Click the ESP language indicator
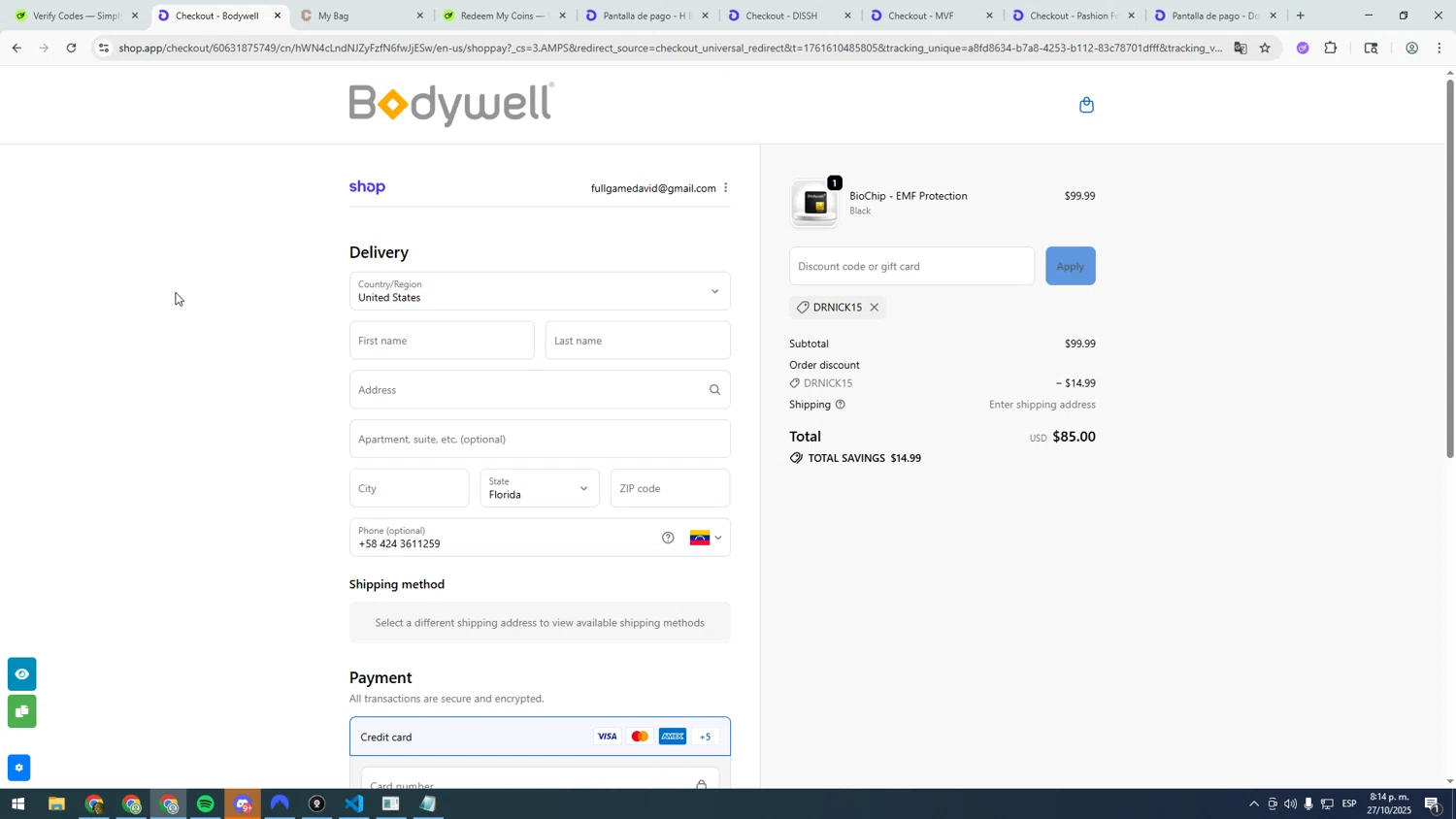The image size is (1456, 819). [1349, 804]
